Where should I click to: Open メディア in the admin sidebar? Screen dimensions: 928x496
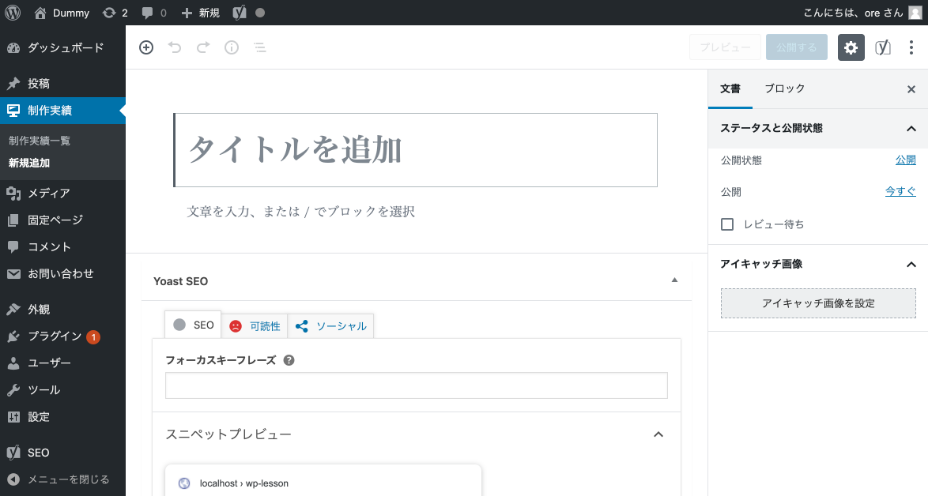pyautogui.click(x=48, y=193)
